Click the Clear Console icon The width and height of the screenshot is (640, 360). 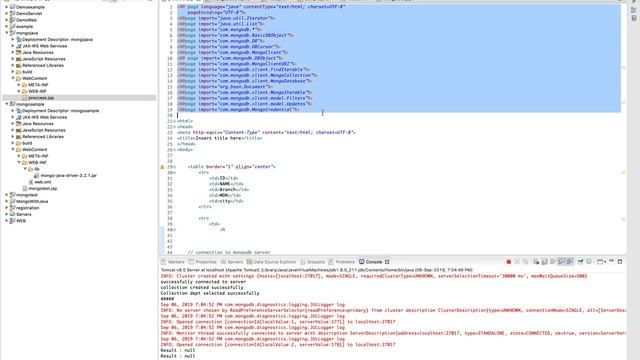click(x=536, y=262)
